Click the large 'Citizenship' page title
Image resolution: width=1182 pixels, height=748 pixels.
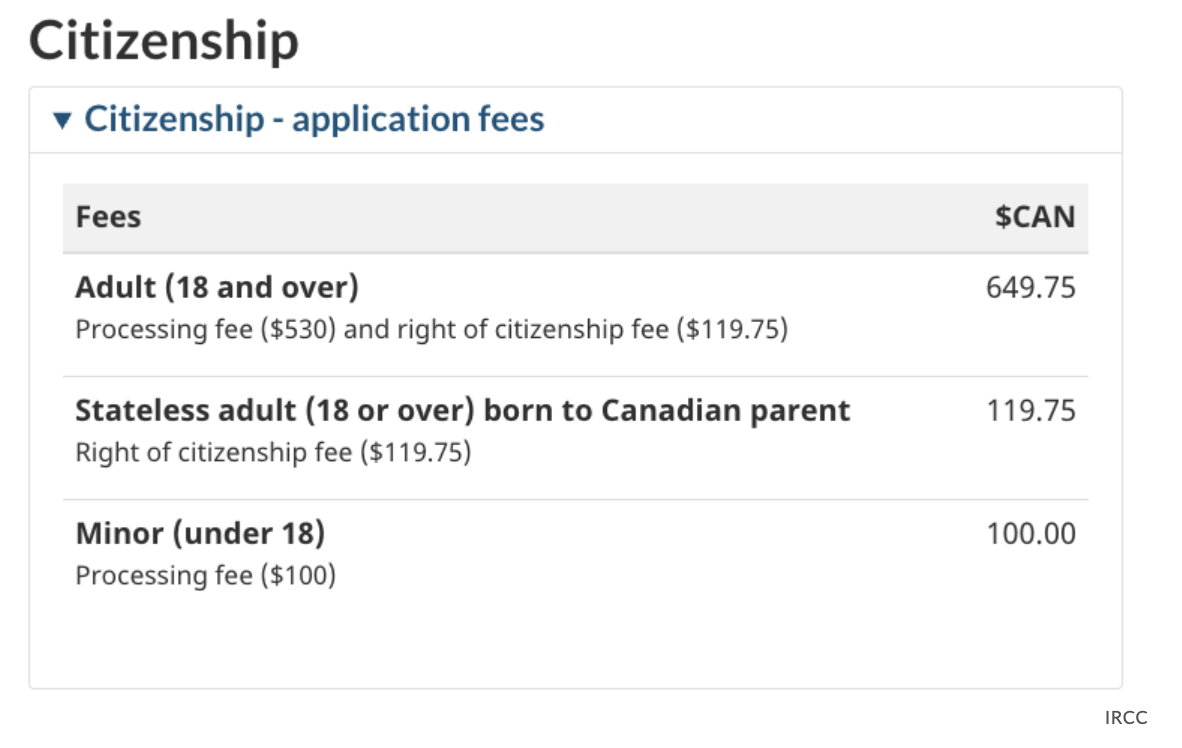[x=164, y=41]
